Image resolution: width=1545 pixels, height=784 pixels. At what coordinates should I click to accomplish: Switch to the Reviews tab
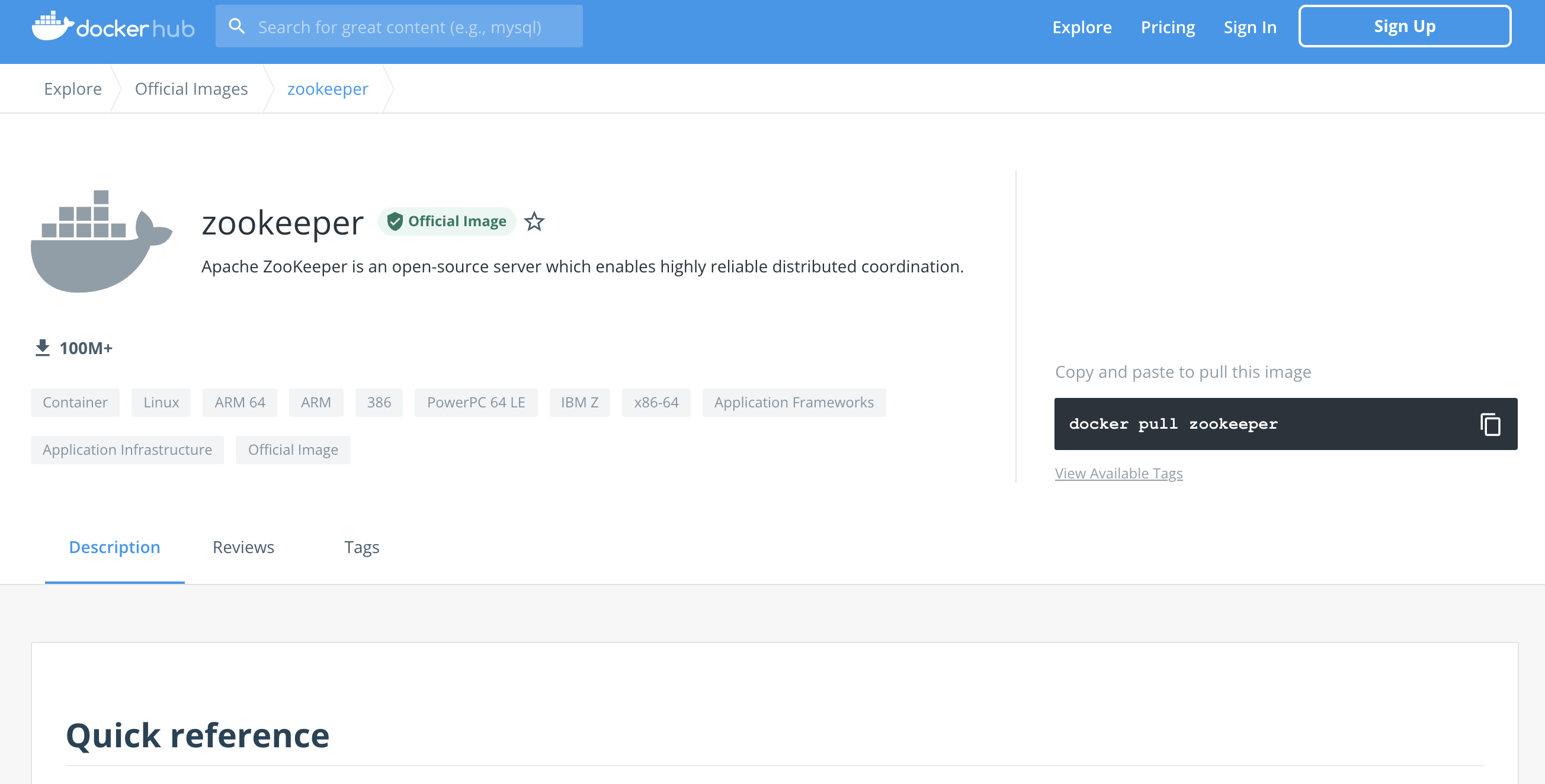coord(243,547)
